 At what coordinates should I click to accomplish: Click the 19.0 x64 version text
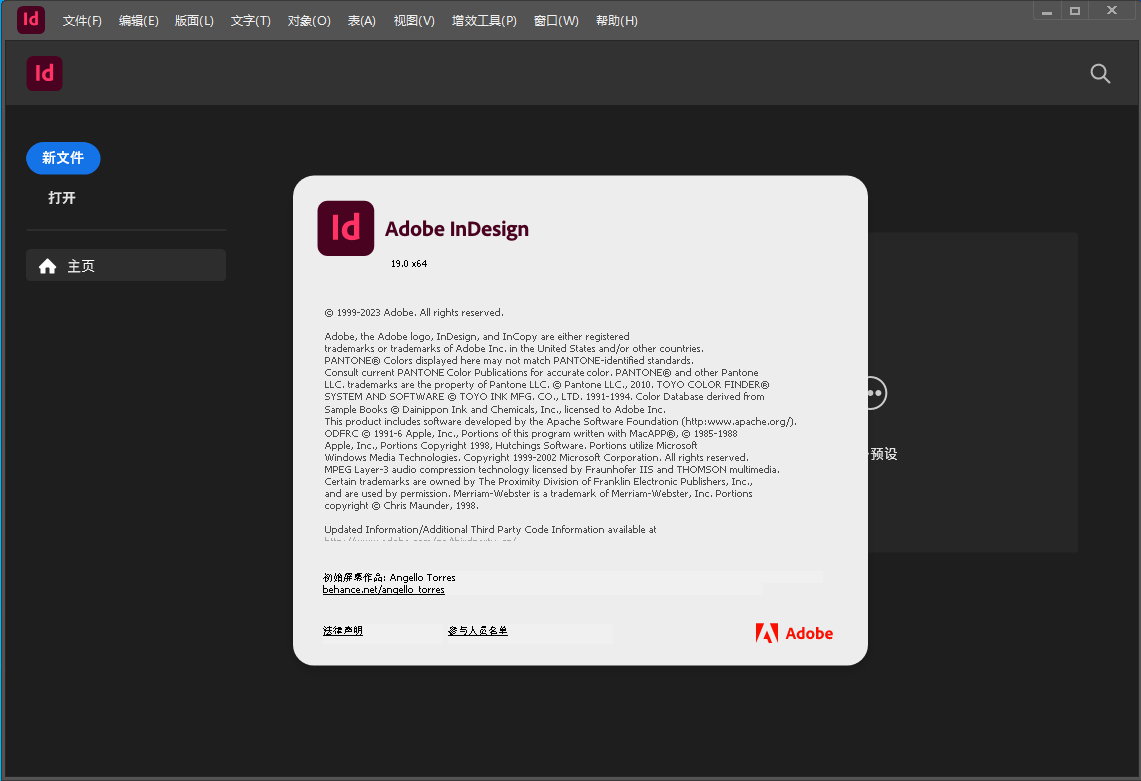pos(409,263)
